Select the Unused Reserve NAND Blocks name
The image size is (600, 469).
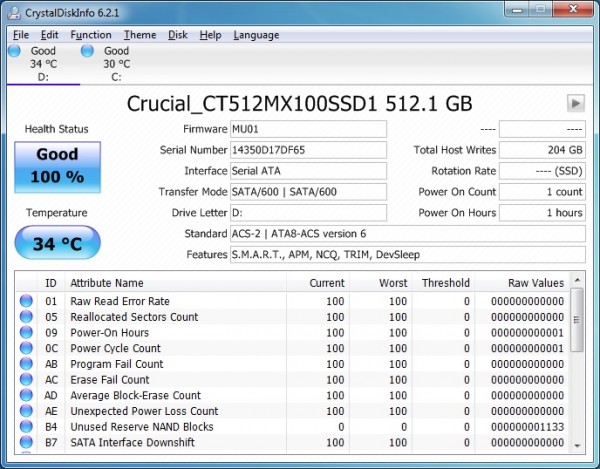coord(142,427)
